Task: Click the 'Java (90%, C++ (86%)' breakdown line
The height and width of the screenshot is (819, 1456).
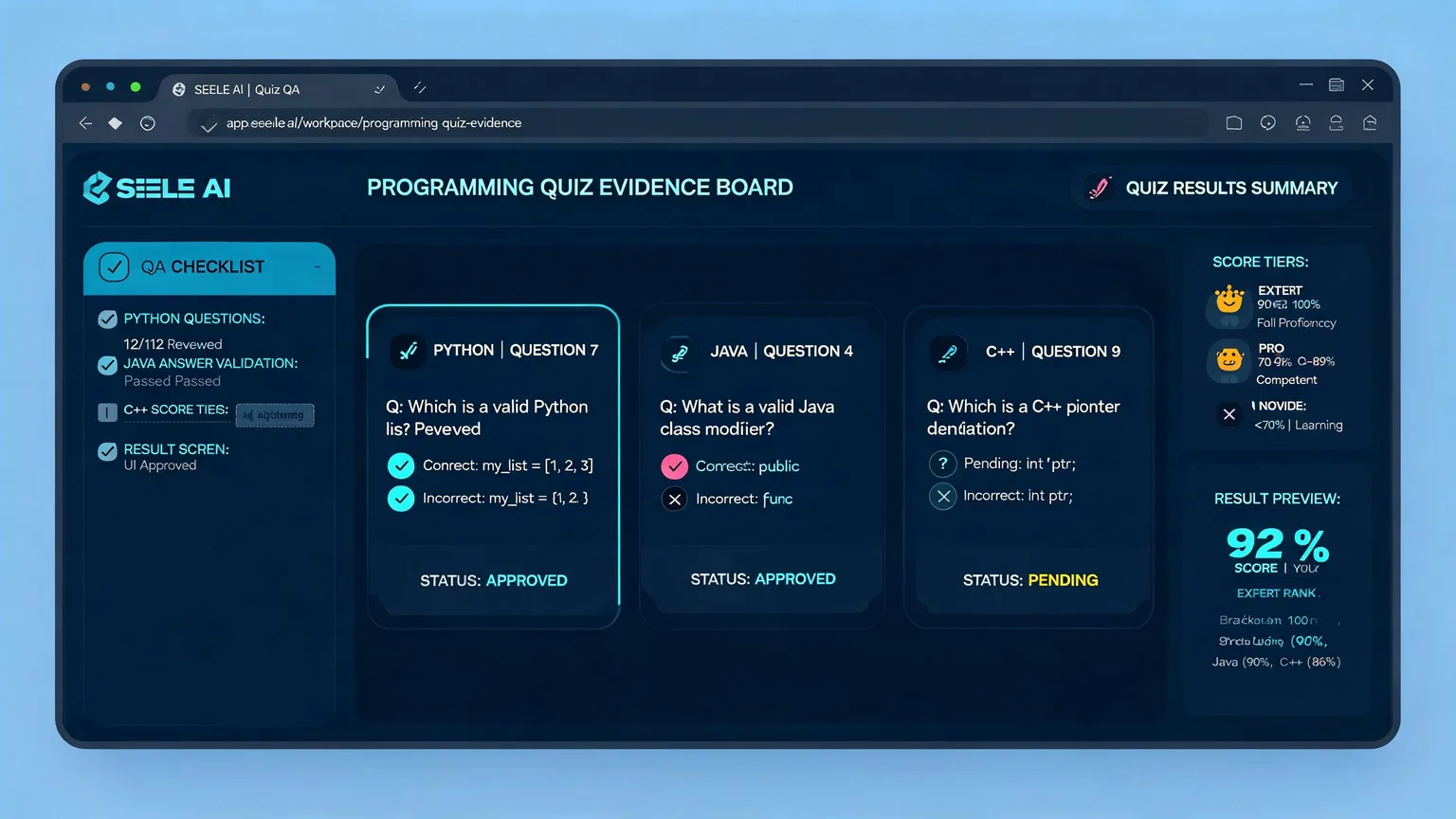Action: (1276, 663)
